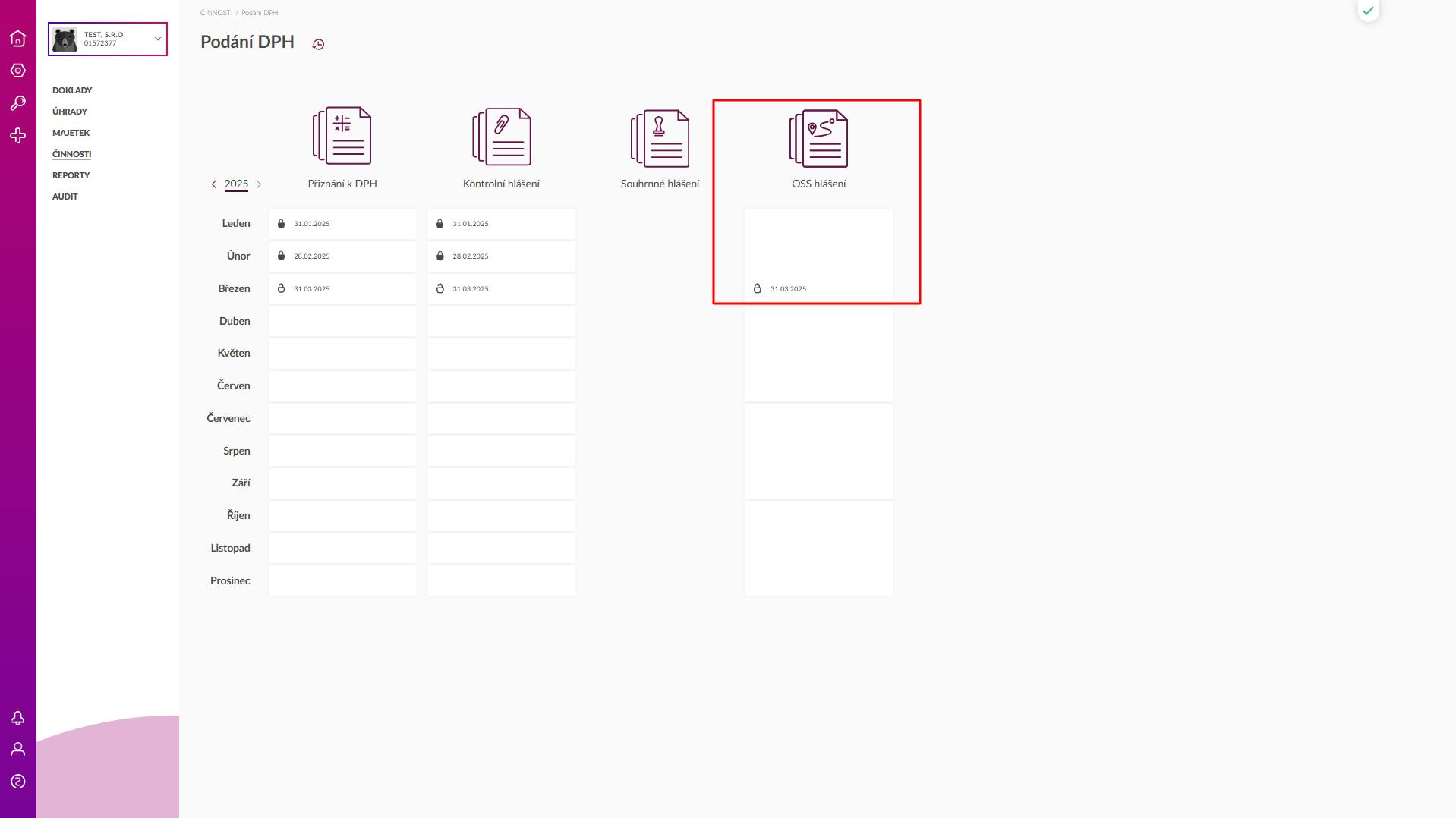Select the empty Prosinec Kontrolní hlášení cell
Viewport: 1456px width, 818px height.
tap(501, 580)
